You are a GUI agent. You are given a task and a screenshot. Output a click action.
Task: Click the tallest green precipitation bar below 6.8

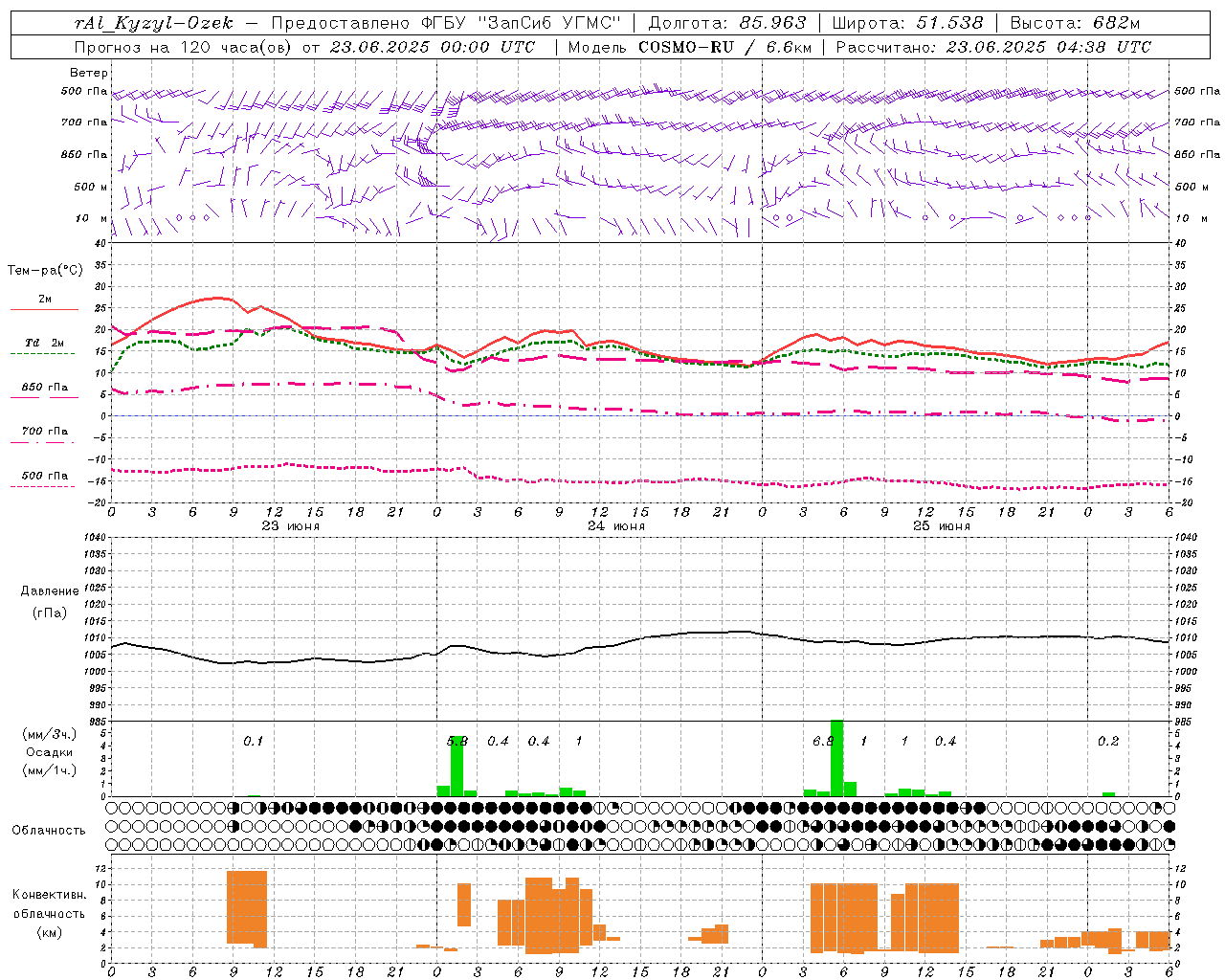[x=836, y=758]
